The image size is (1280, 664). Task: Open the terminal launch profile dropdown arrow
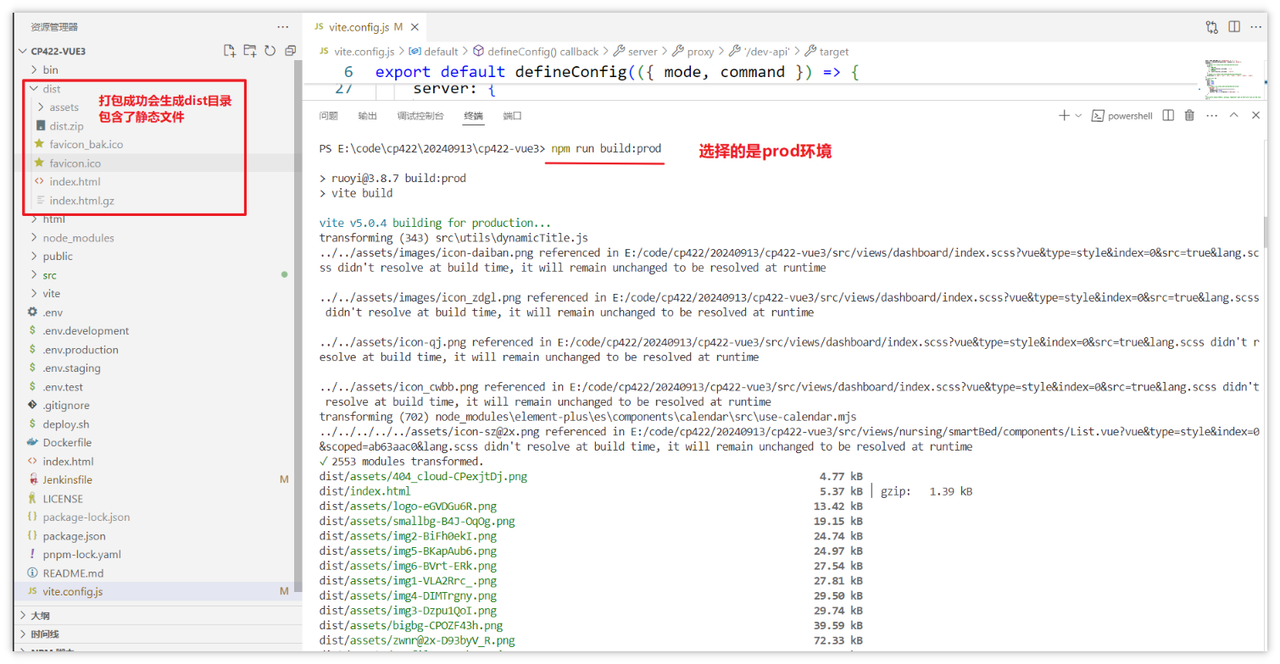[x=1078, y=116]
